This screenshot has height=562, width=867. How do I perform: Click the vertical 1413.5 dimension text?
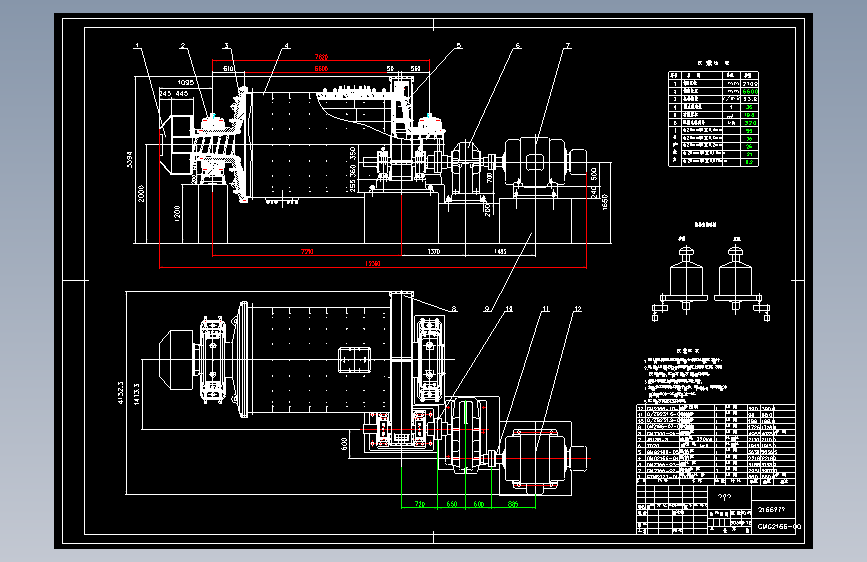pyautogui.click(x=136, y=393)
